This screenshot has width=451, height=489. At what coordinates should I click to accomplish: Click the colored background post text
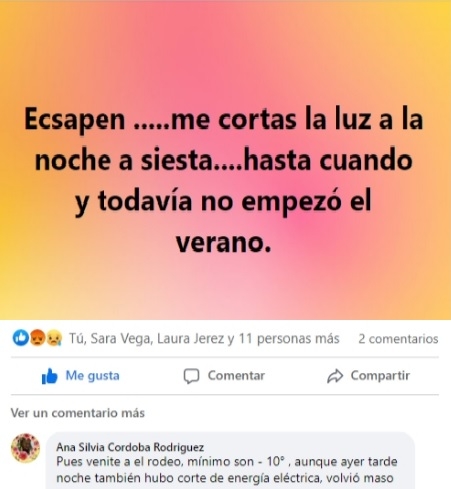point(224,180)
